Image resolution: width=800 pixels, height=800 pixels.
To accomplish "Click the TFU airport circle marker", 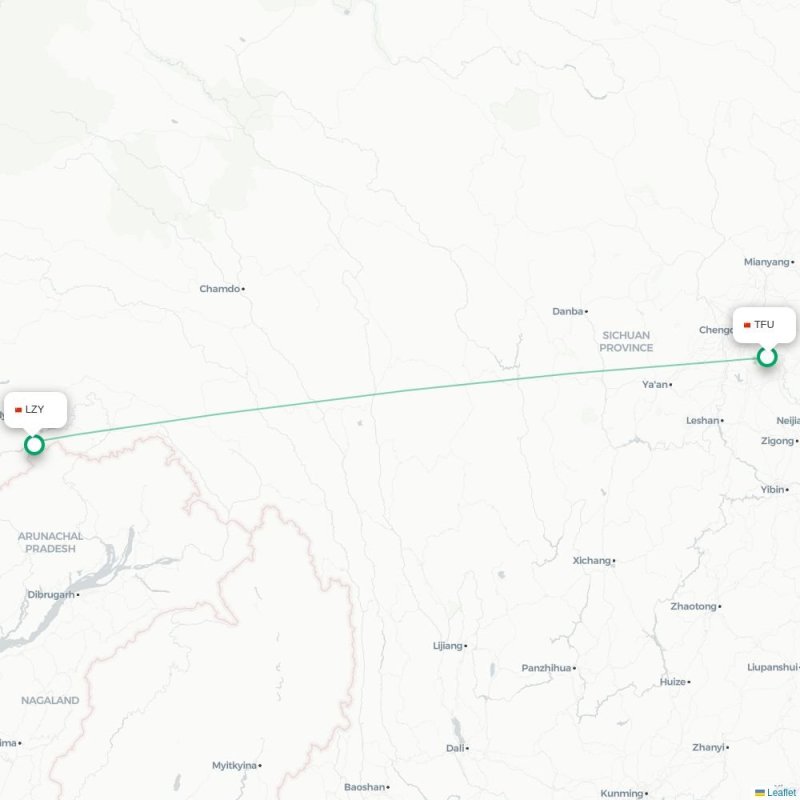I will point(766,357).
